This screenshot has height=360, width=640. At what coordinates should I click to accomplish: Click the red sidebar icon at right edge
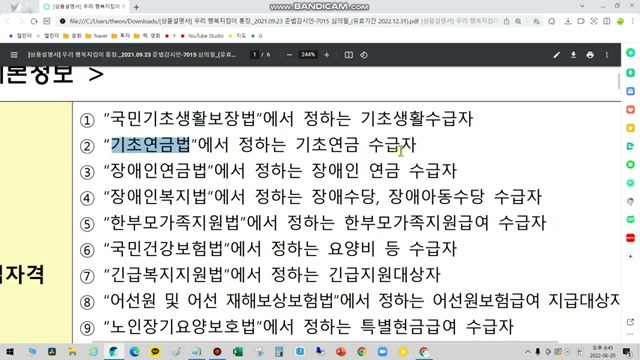[x=631, y=238]
